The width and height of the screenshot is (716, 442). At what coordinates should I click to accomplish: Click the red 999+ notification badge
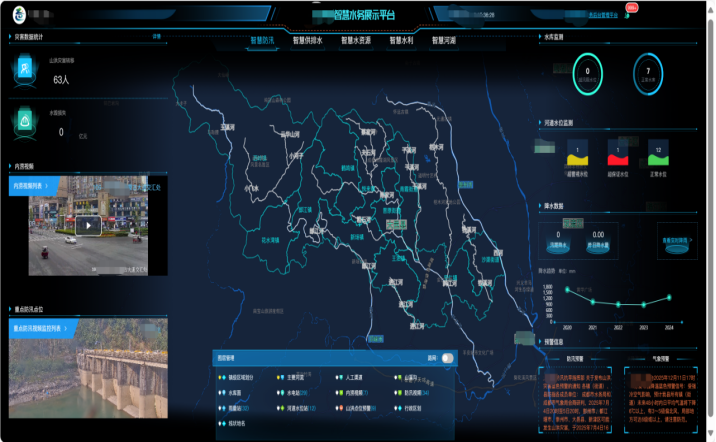pos(631,8)
